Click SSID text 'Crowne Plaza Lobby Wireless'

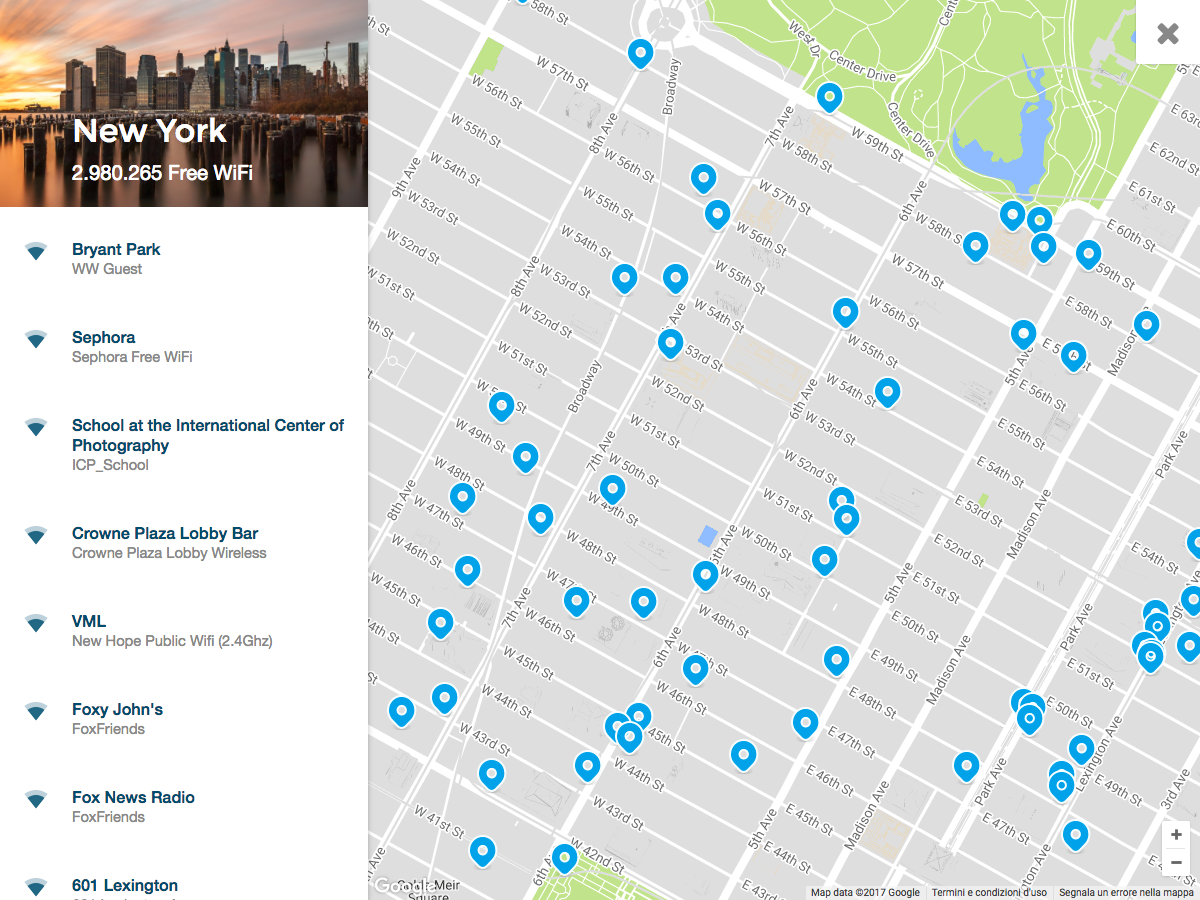pos(169,553)
